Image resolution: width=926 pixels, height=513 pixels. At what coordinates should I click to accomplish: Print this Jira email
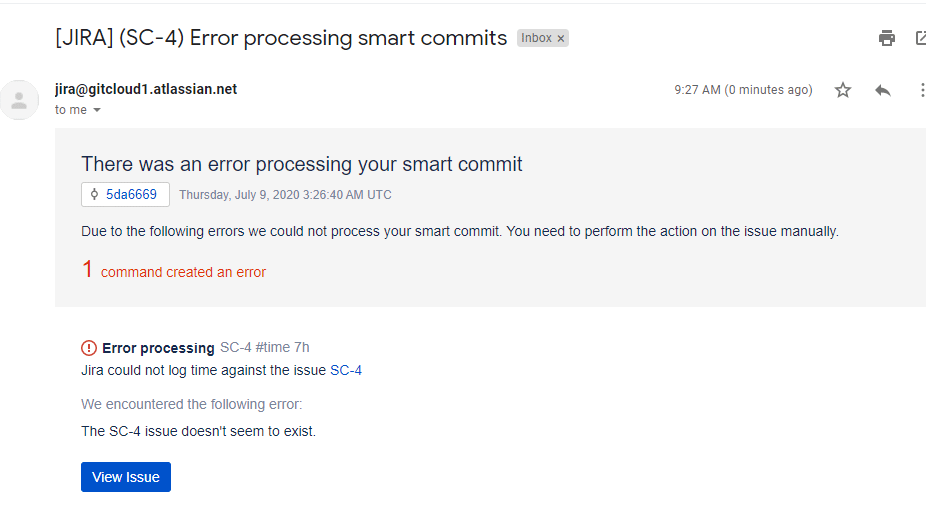(x=887, y=38)
